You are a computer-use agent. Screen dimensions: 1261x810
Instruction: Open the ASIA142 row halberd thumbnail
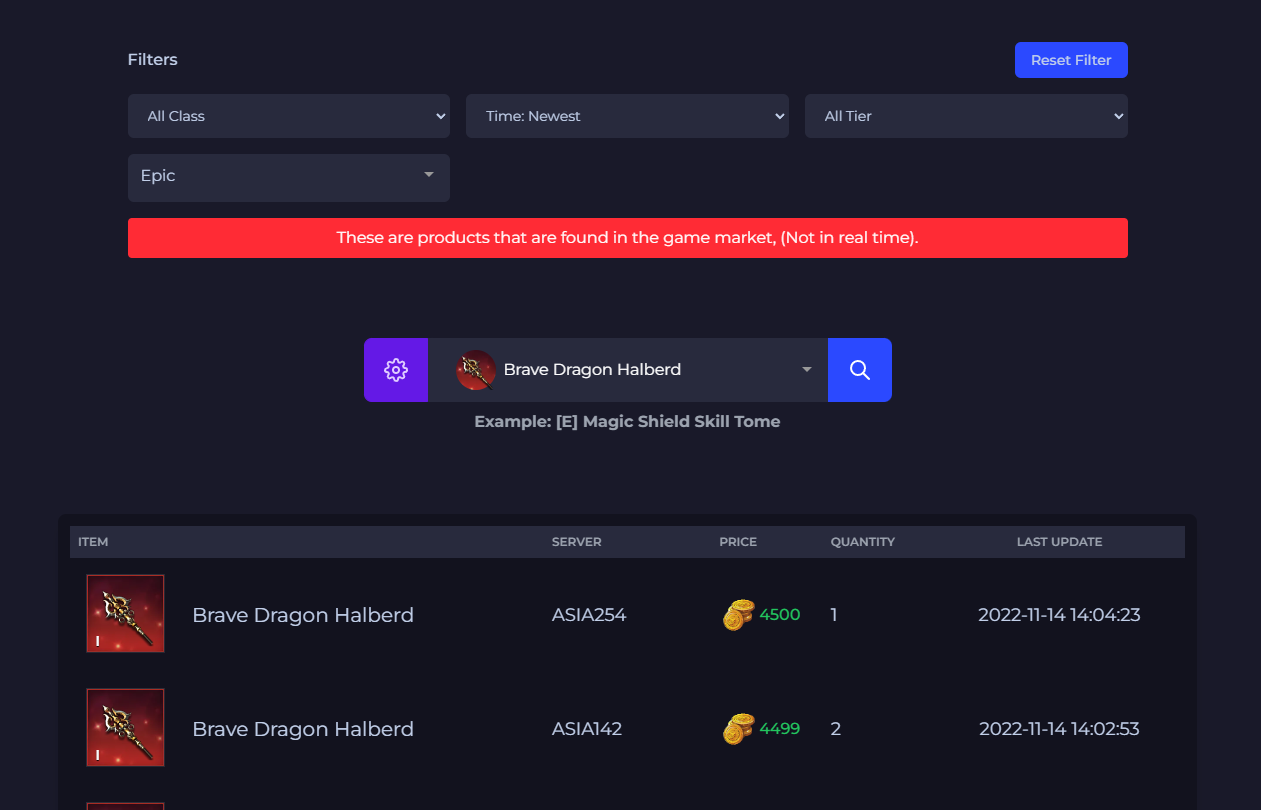125,727
